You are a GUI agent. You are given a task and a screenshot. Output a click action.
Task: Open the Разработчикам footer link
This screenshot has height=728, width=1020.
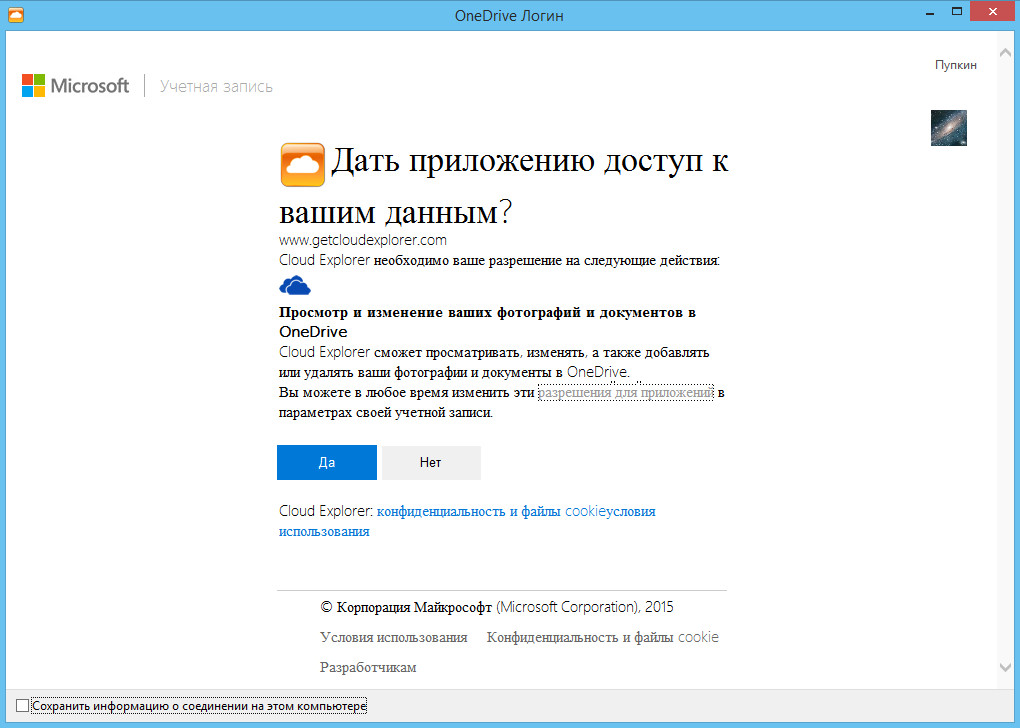click(368, 667)
